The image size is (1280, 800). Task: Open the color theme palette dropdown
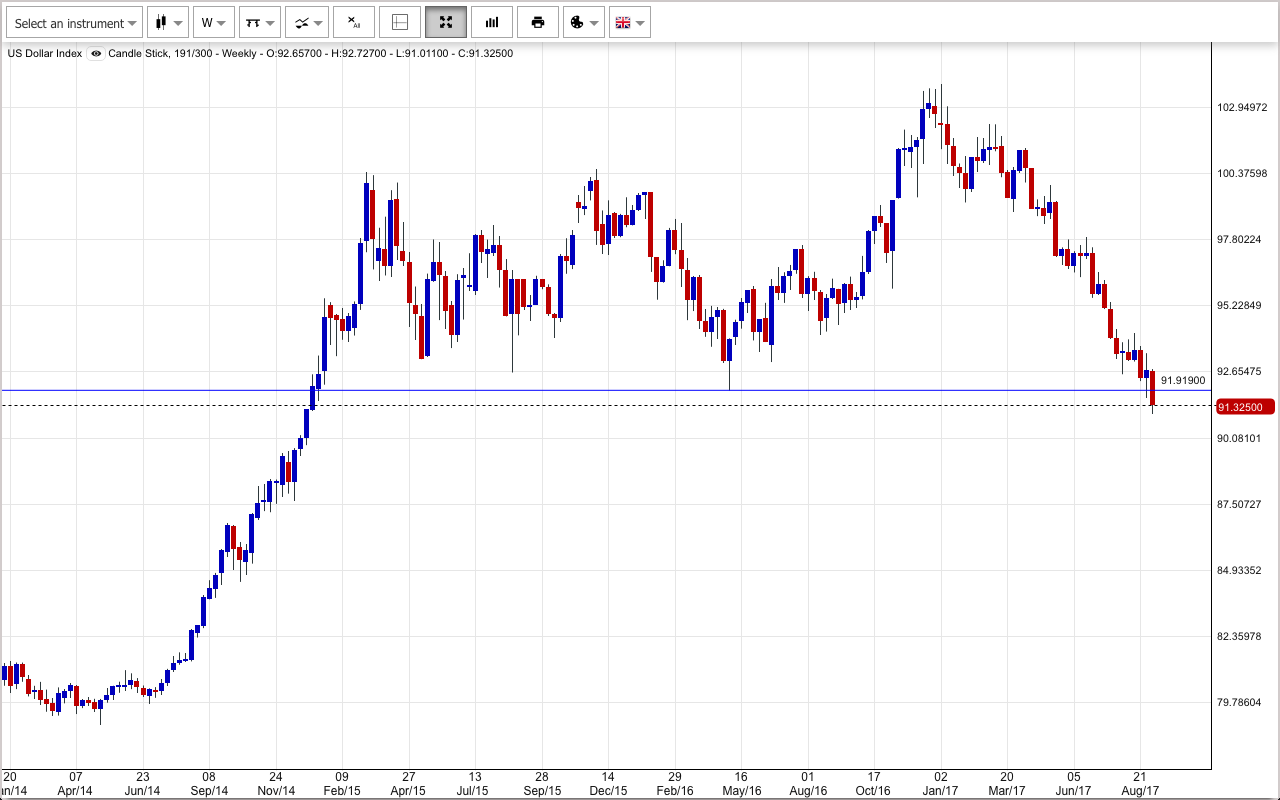click(x=584, y=23)
